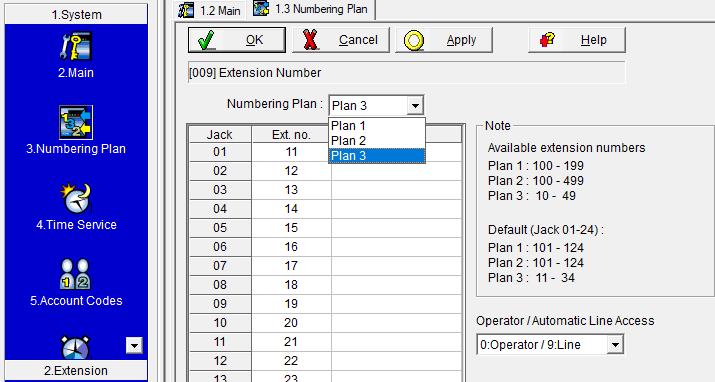Click the Cancel button
715x382 pixels.
(x=341, y=40)
